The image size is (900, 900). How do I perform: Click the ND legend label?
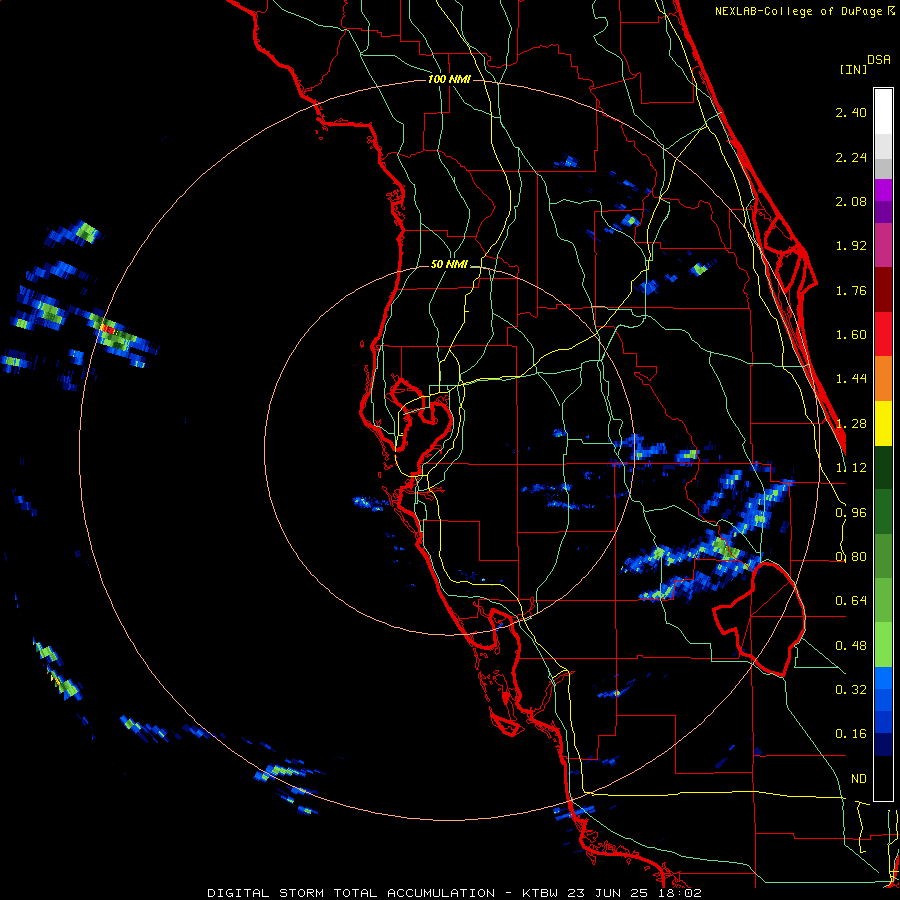[x=859, y=779]
